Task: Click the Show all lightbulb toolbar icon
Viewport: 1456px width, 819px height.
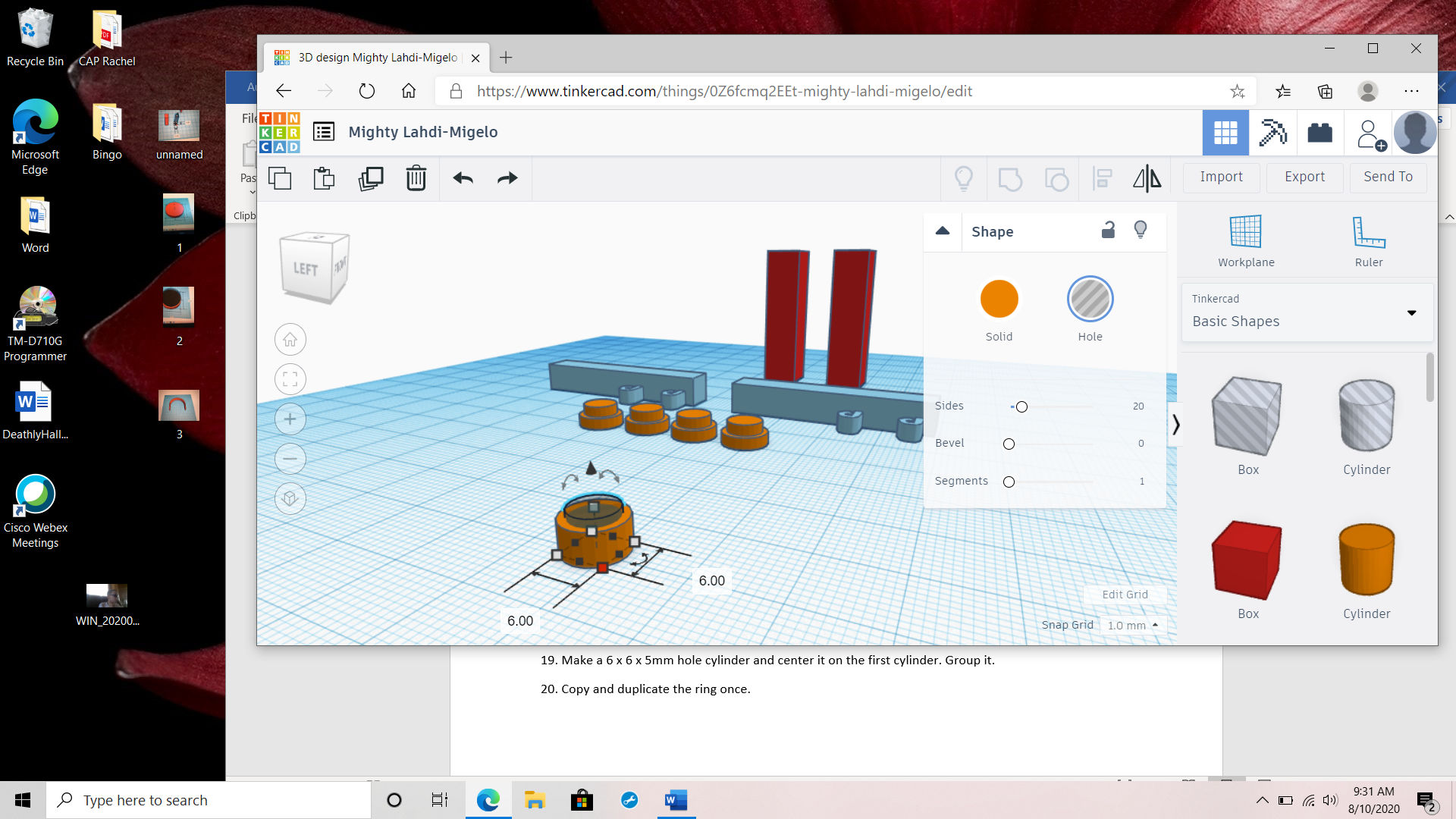Action: [x=964, y=178]
